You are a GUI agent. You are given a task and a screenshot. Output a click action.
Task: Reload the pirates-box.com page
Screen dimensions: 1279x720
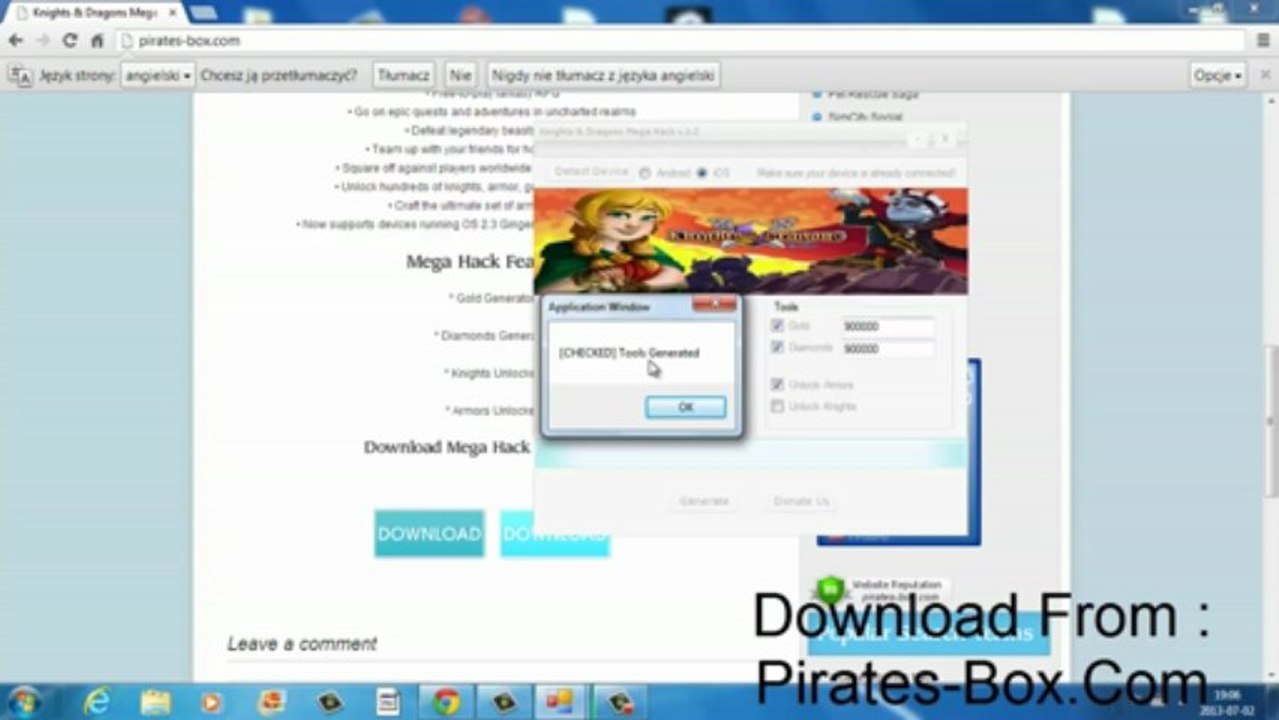tap(70, 41)
